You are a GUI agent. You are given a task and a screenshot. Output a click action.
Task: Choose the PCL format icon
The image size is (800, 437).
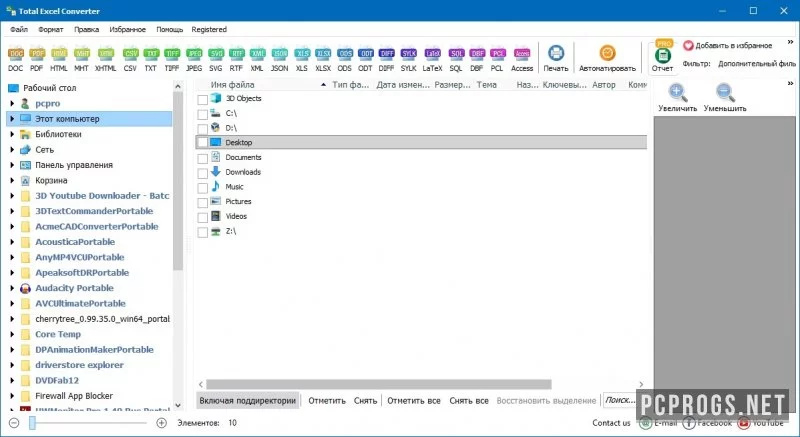497,54
